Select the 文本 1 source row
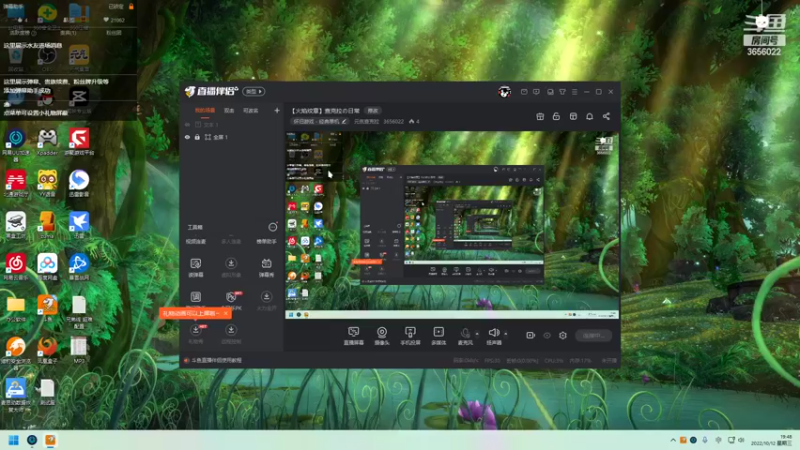 tap(232, 124)
